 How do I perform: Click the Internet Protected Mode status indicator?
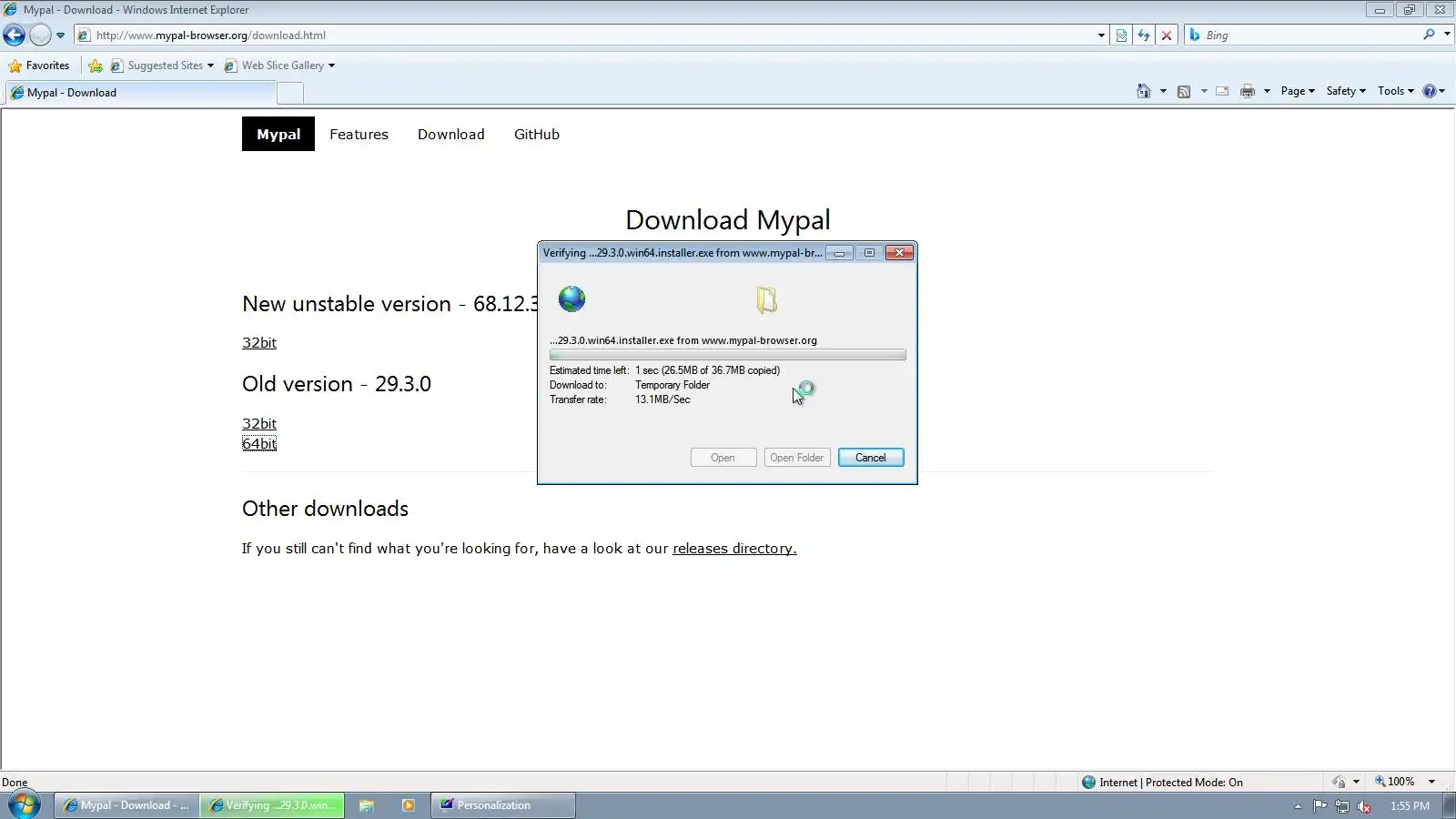pyautogui.click(x=1162, y=782)
